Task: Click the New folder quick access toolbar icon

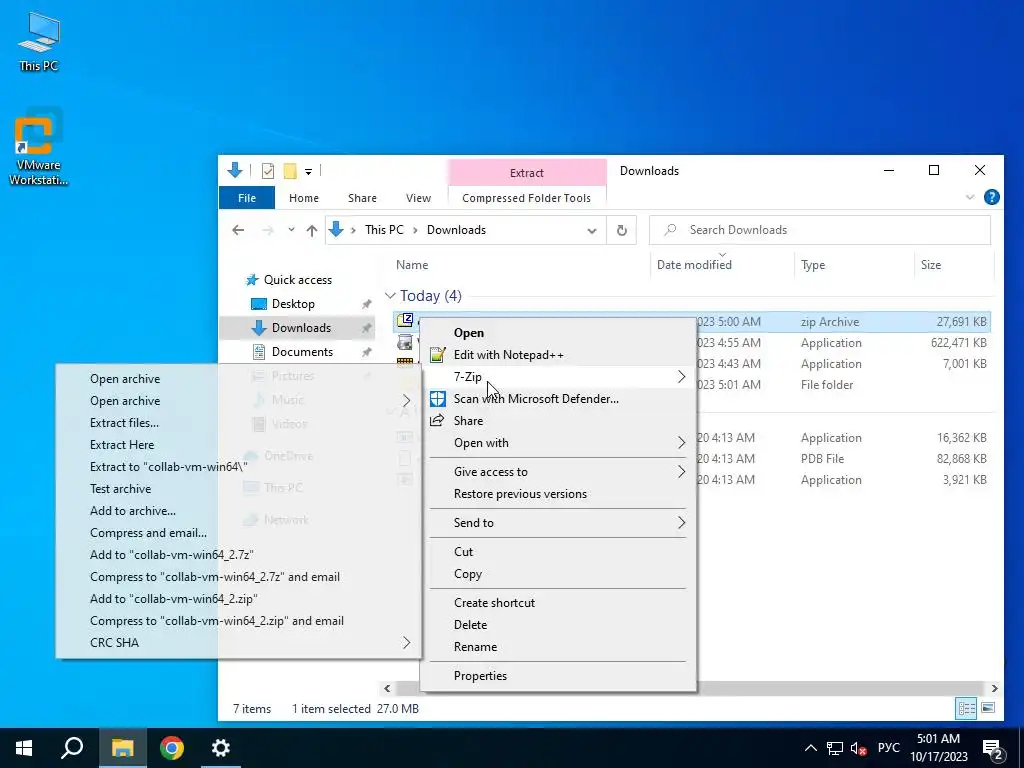Action: pos(290,171)
